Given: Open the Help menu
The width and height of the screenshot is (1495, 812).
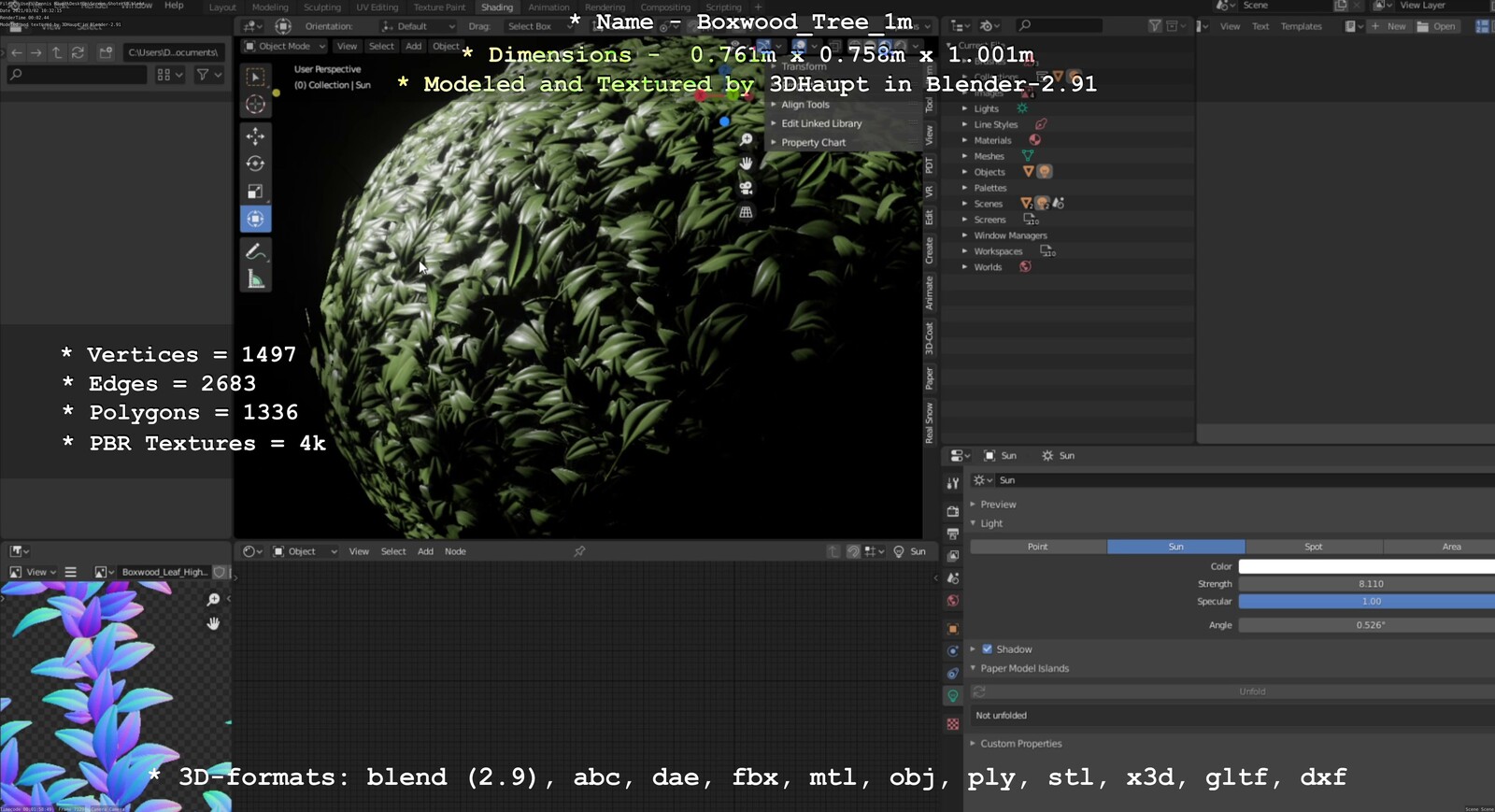Looking at the screenshot, I should (x=174, y=6).
